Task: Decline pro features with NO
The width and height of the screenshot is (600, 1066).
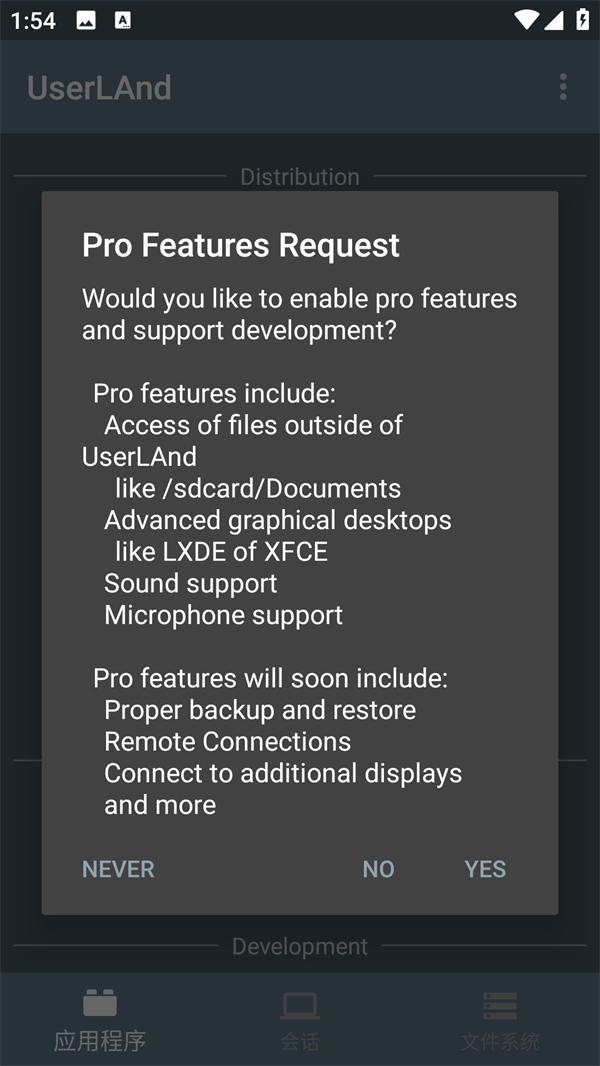Action: coord(378,869)
